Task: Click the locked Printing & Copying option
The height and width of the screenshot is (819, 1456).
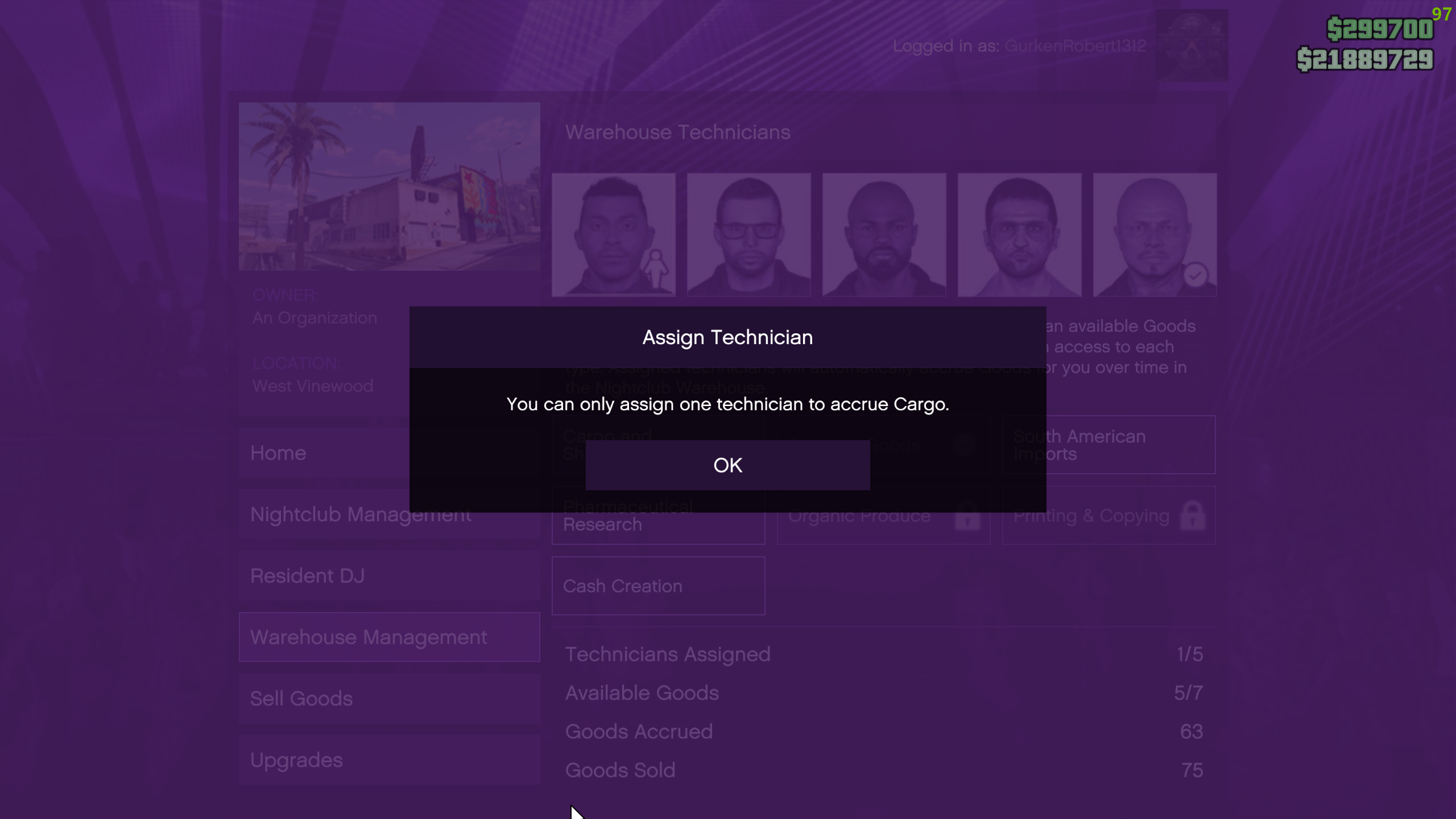Action: coord(1109,515)
